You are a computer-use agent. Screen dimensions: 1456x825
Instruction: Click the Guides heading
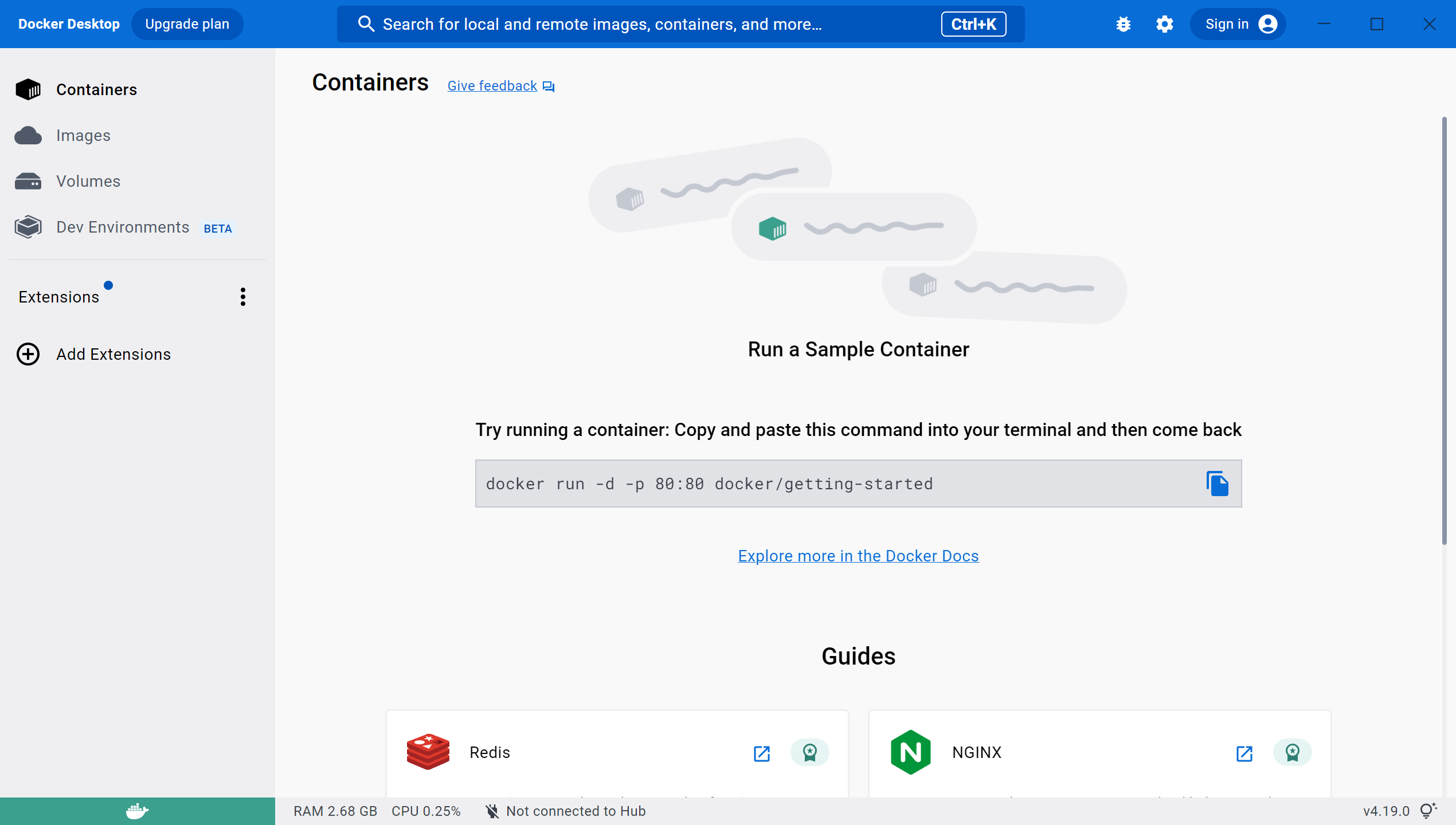(858, 657)
